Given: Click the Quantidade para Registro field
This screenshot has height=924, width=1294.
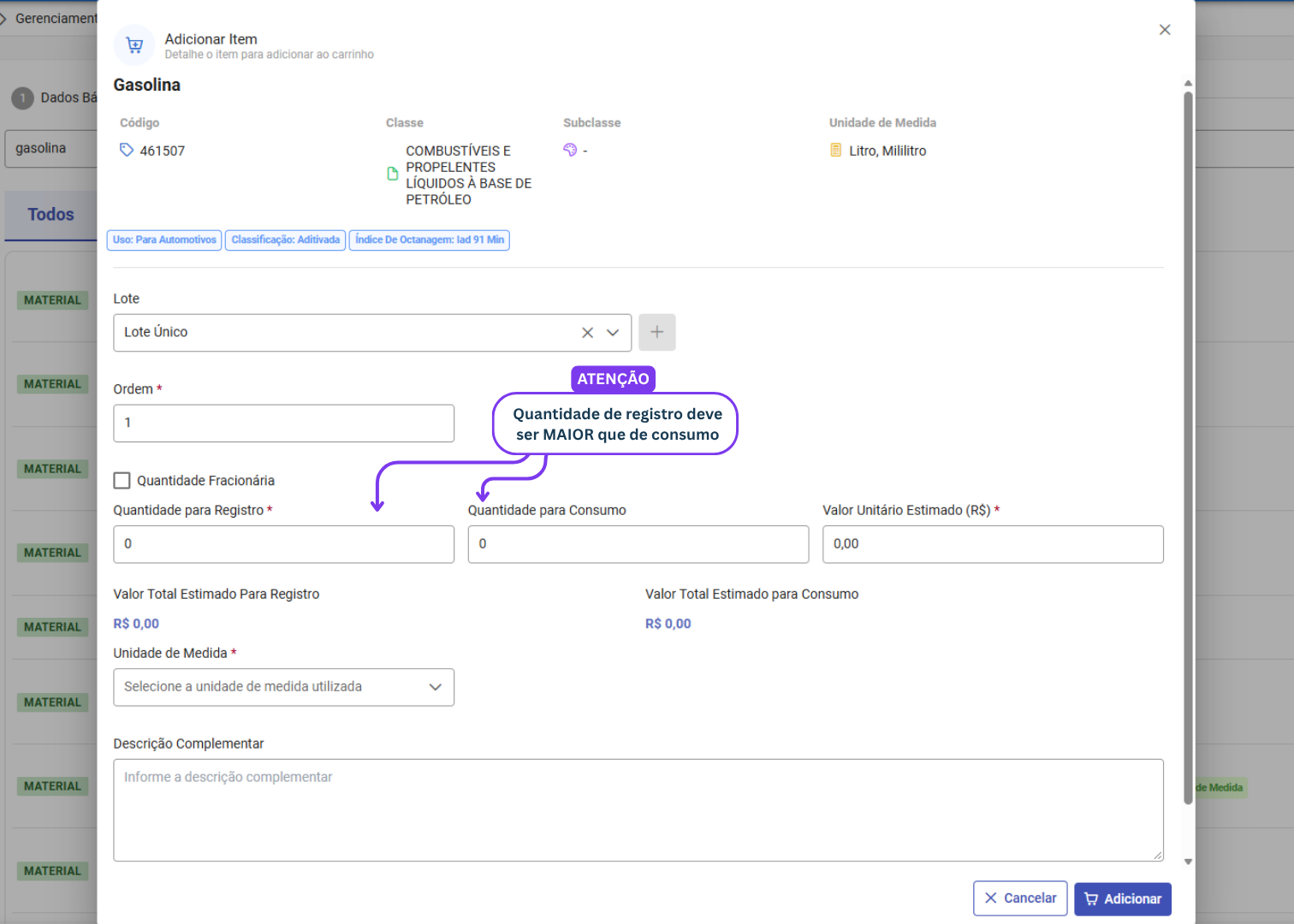Looking at the screenshot, I should [283, 544].
